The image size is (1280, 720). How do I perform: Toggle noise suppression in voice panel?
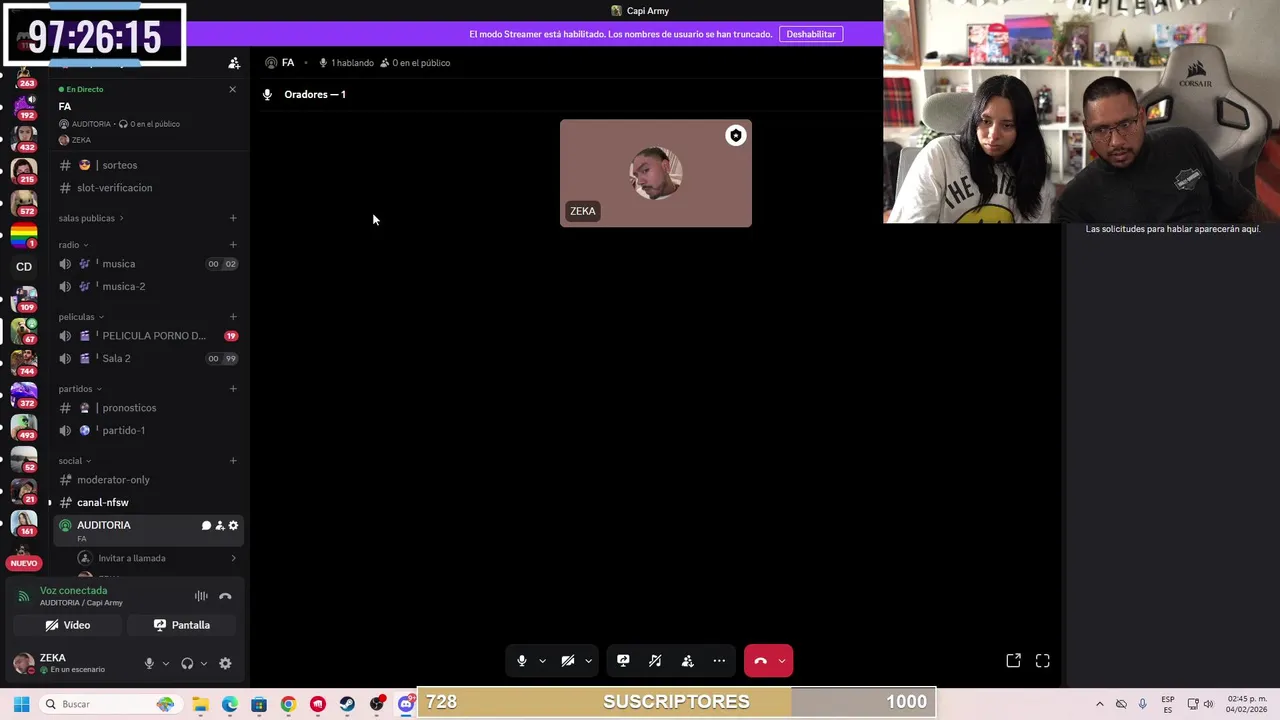[x=201, y=596]
